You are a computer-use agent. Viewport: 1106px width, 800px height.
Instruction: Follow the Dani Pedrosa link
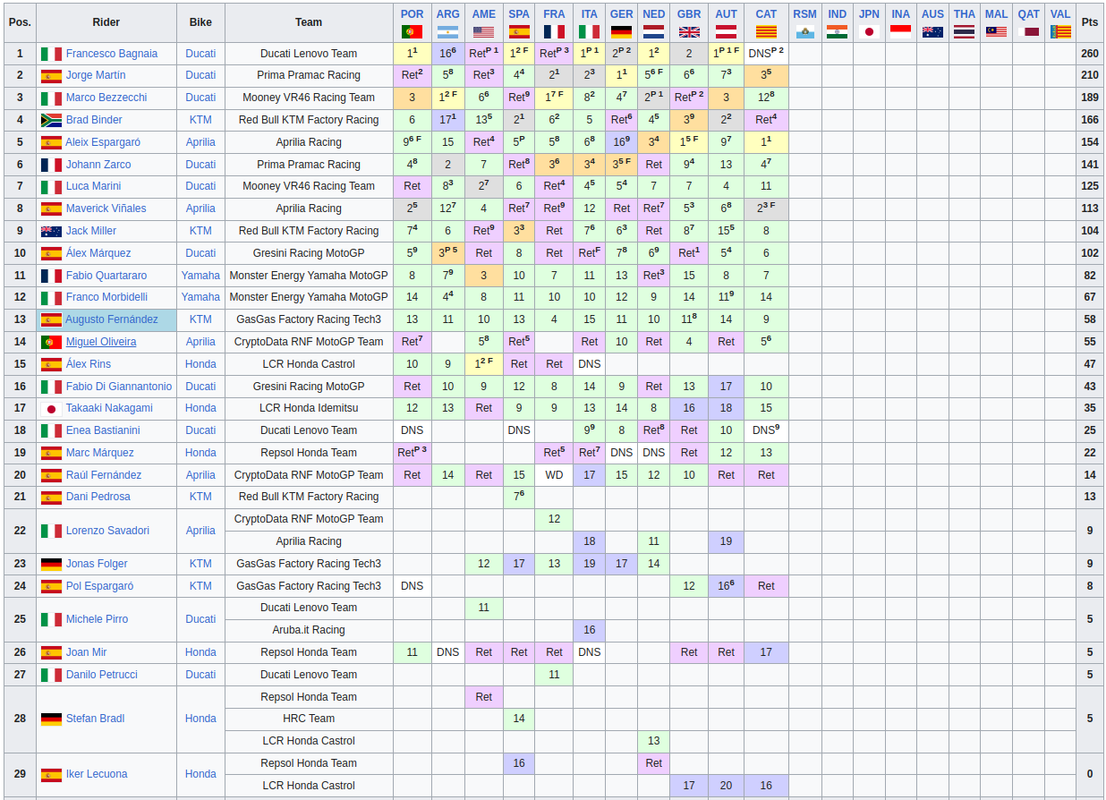click(x=98, y=497)
